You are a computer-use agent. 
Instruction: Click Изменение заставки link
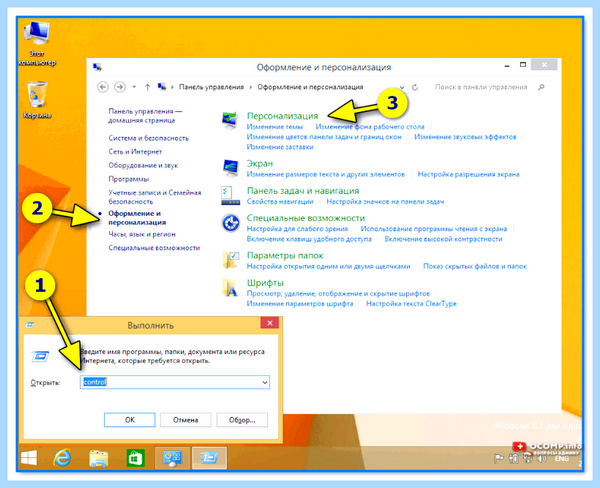click(280, 147)
